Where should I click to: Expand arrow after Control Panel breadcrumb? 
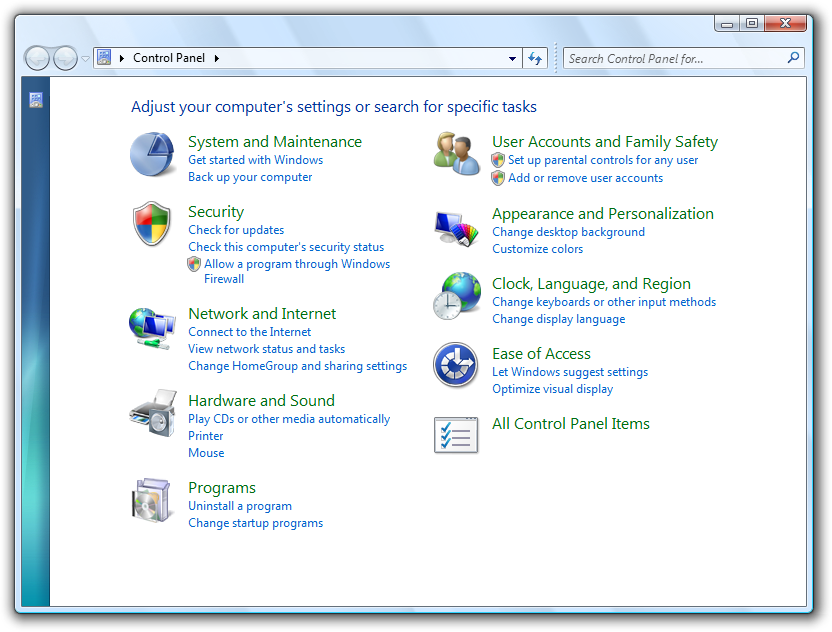click(x=216, y=58)
